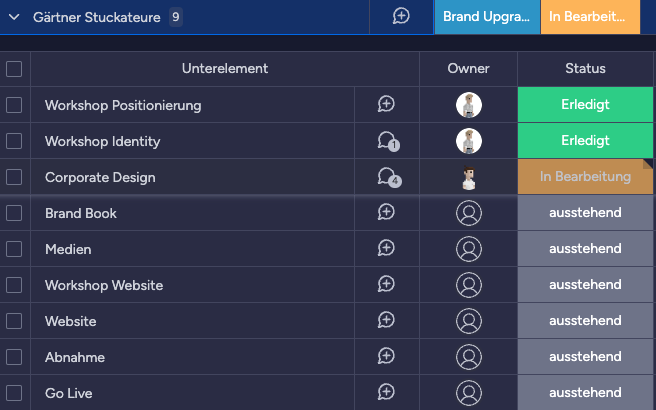Collapse the Gärtner Stuckateure subitems chevron
Screen dimensions: 656x410
click(14, 17)
